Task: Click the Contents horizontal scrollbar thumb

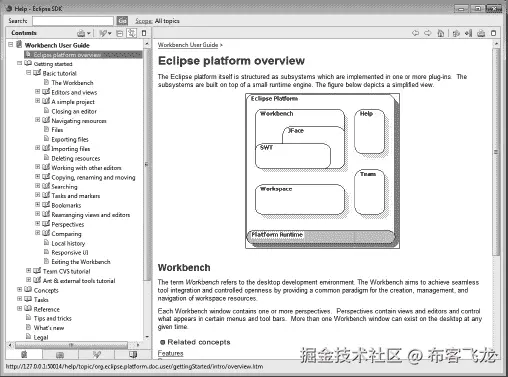Action: (71, 345)
